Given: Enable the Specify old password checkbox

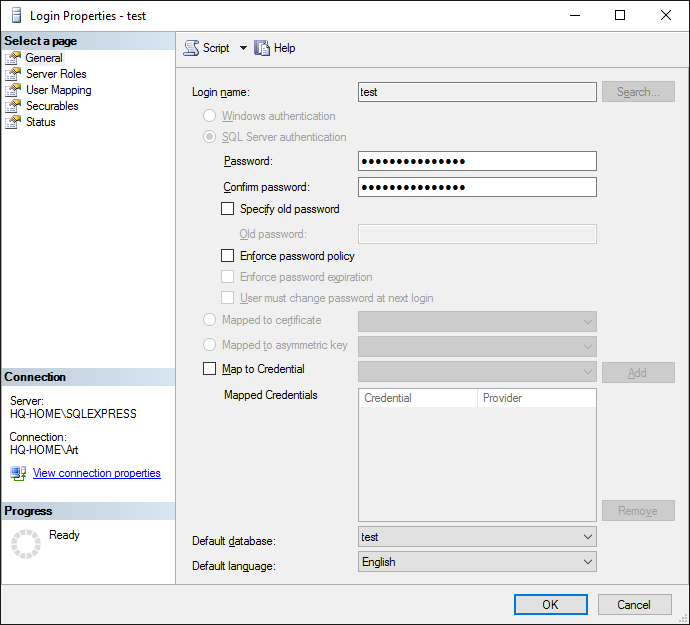Looking at the screenshot, I should [227, 209].
